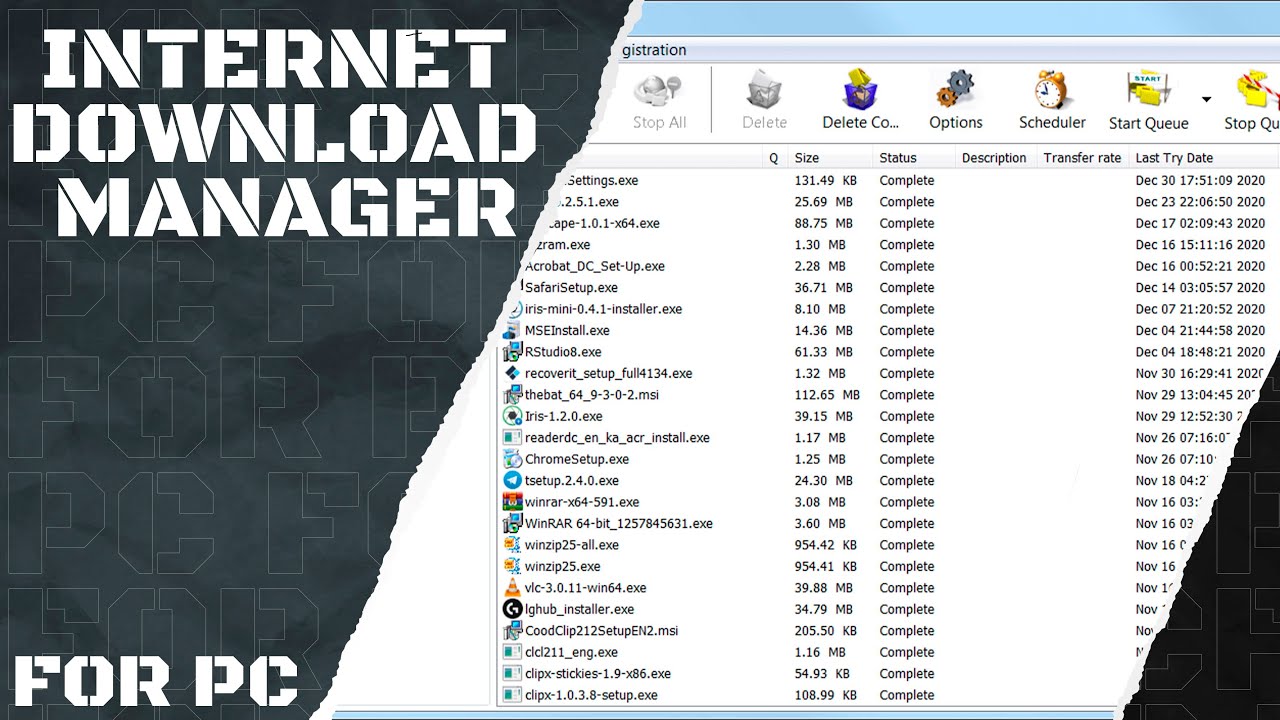
Task: Click the Dec 30 17:51:09 2020 date
Action: [1200, 180]
